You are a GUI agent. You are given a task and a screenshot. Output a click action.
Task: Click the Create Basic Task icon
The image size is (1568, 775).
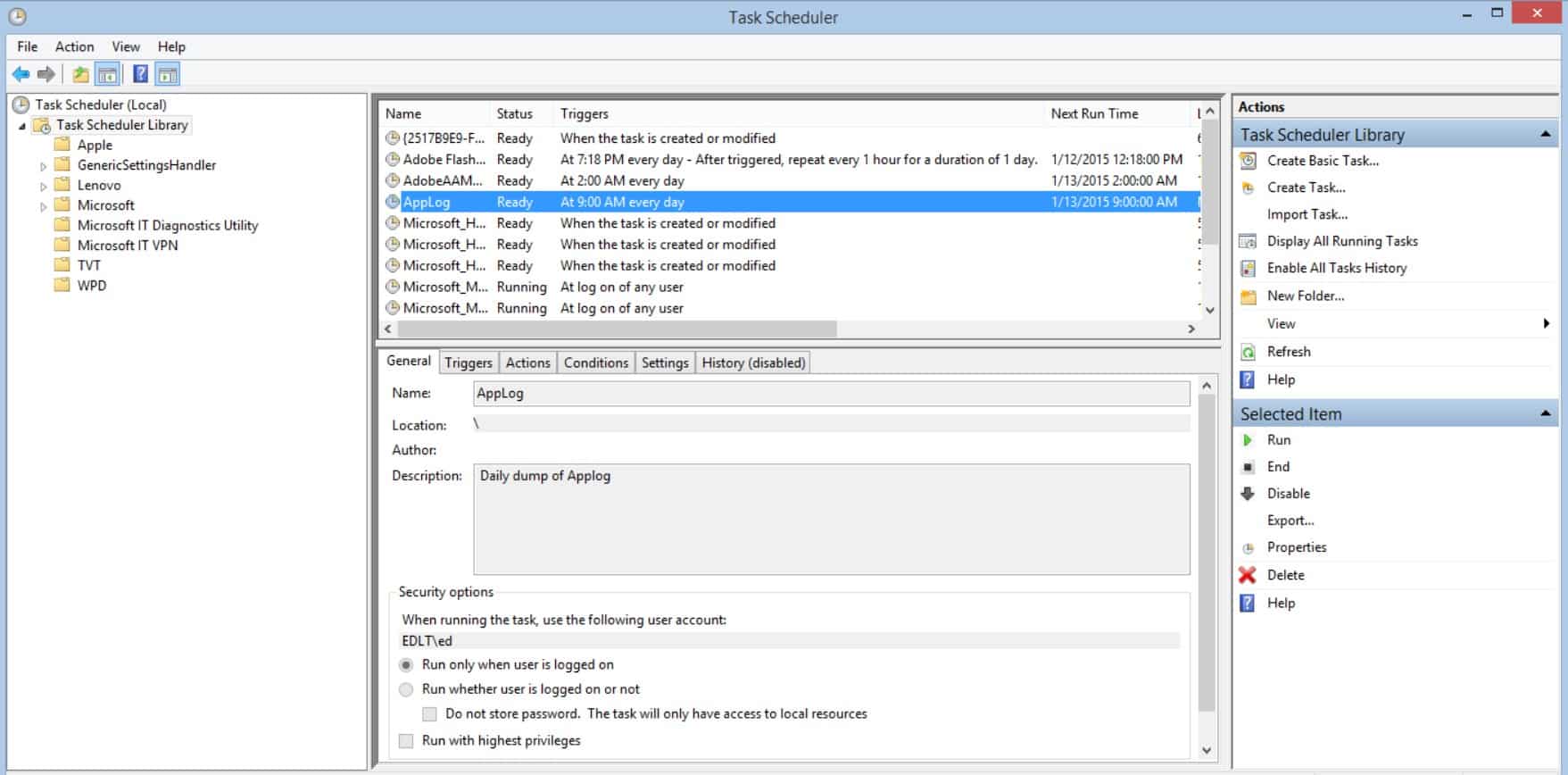pos(1248,161)
